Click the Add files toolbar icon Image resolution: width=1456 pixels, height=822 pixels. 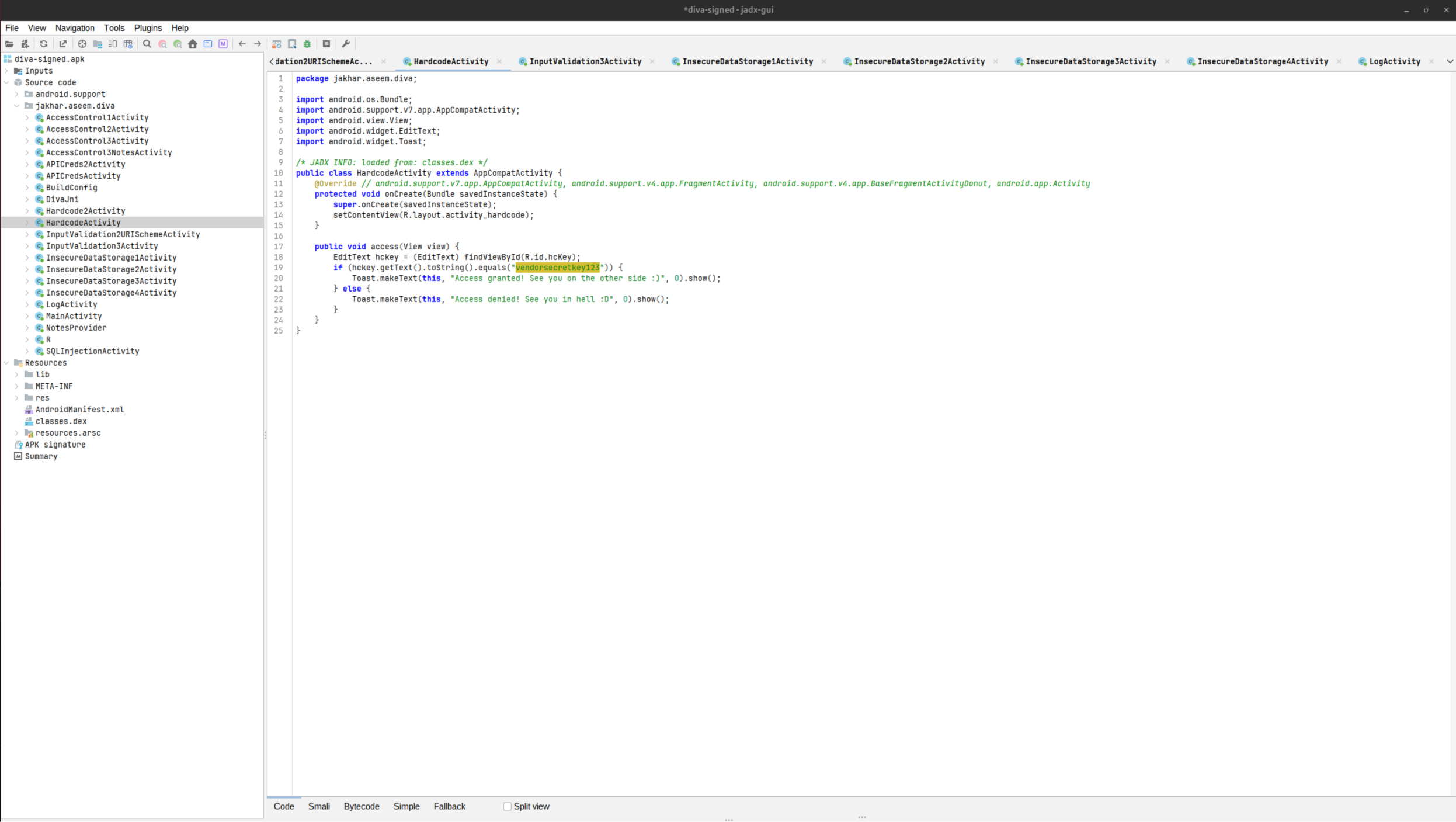[x=25, y=44]
